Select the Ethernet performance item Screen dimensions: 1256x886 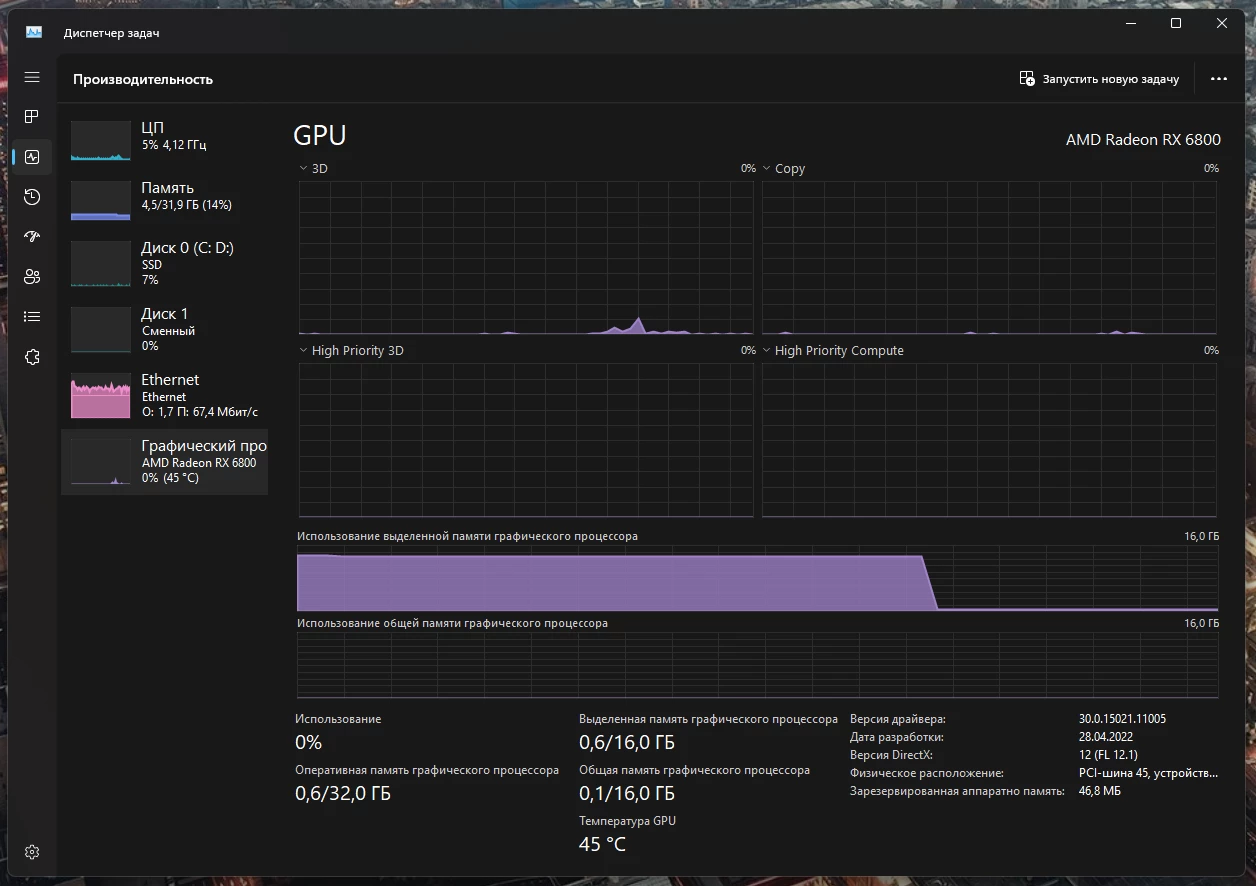[x=165, y=395]
